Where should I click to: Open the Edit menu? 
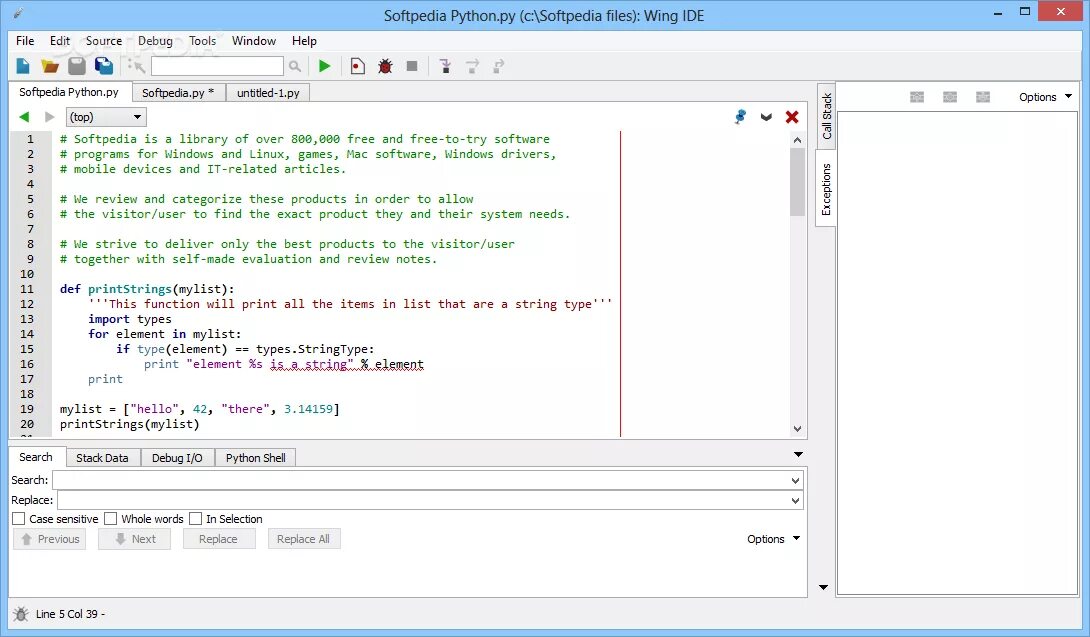60,40
